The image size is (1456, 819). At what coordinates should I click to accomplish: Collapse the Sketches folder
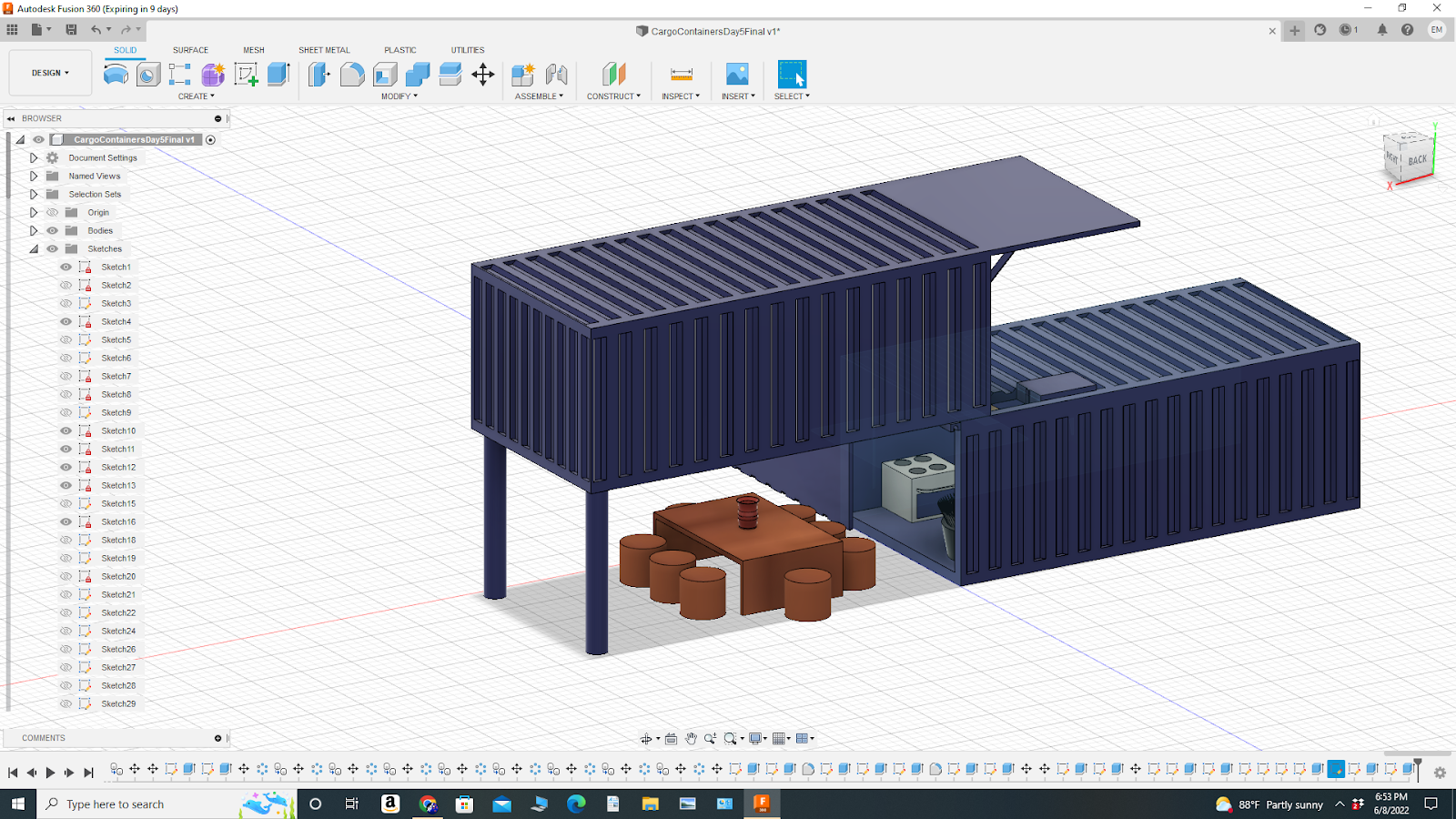pyautogui.click(x=34, y=248)
